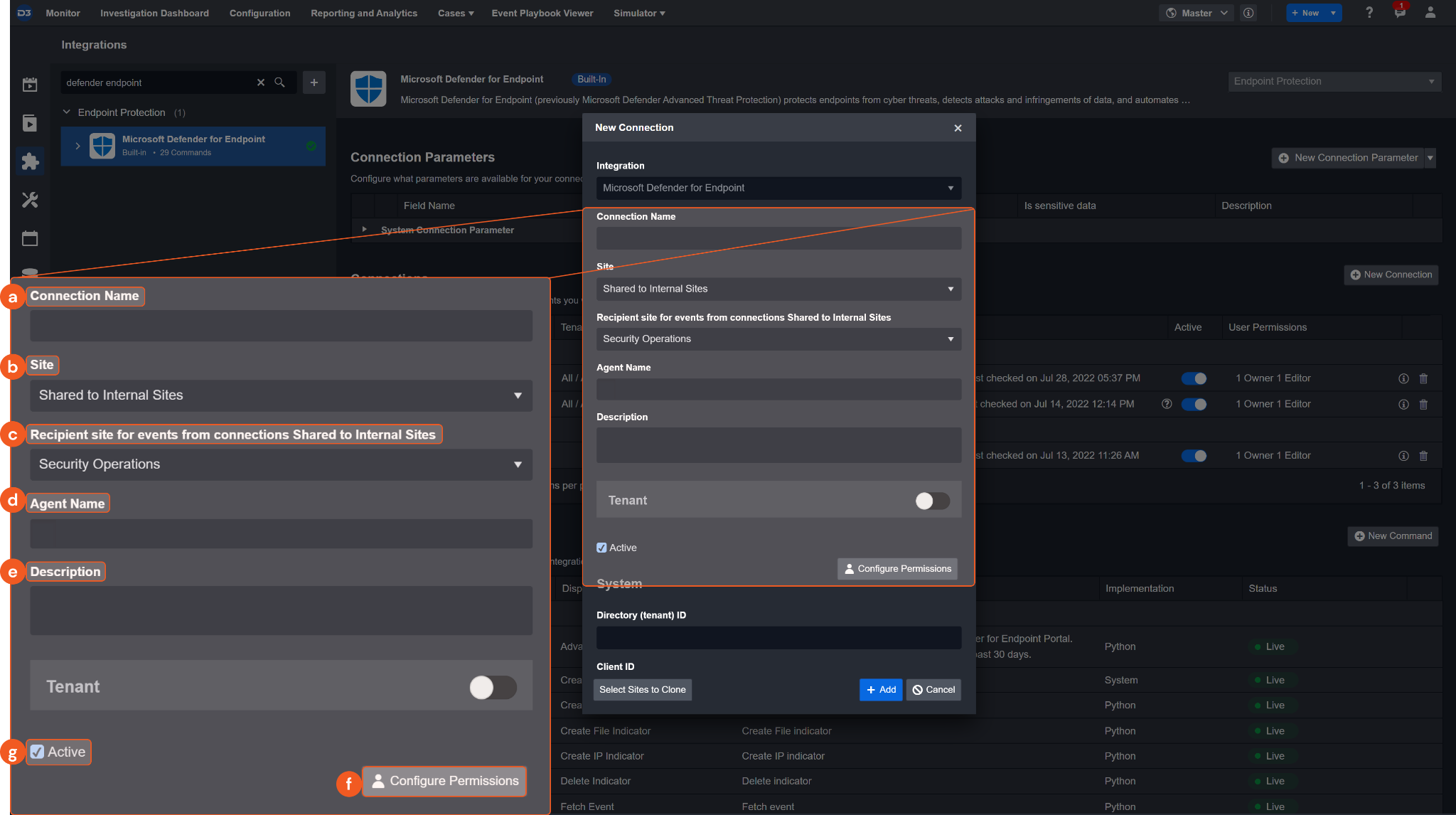The image size is (1456, 815).
Task: Go to Investigation Dashboard
Action: [154, 13]
